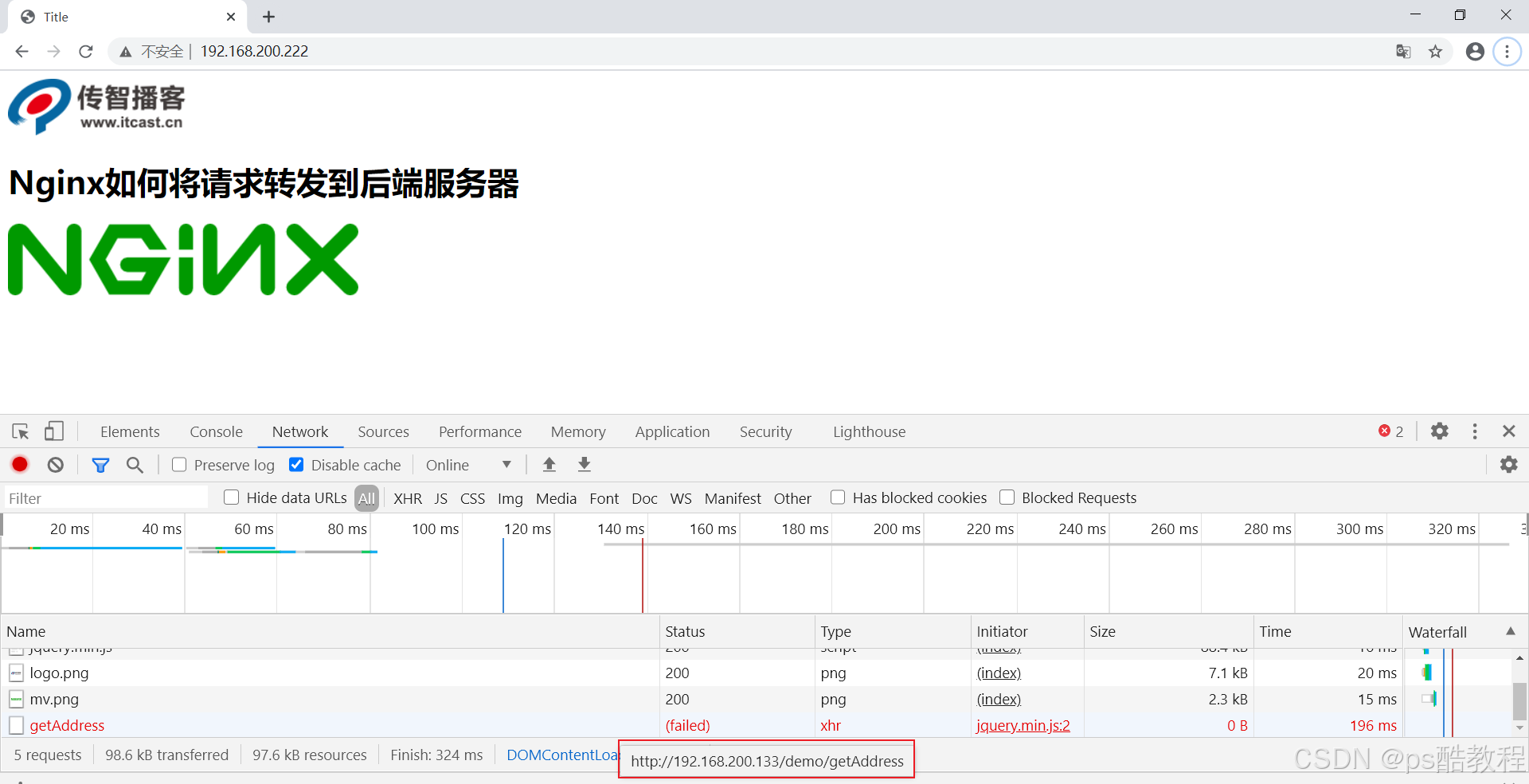Import HAR file with upload arrow
This screenshot has height=784, width=1529.
[549, 465]
